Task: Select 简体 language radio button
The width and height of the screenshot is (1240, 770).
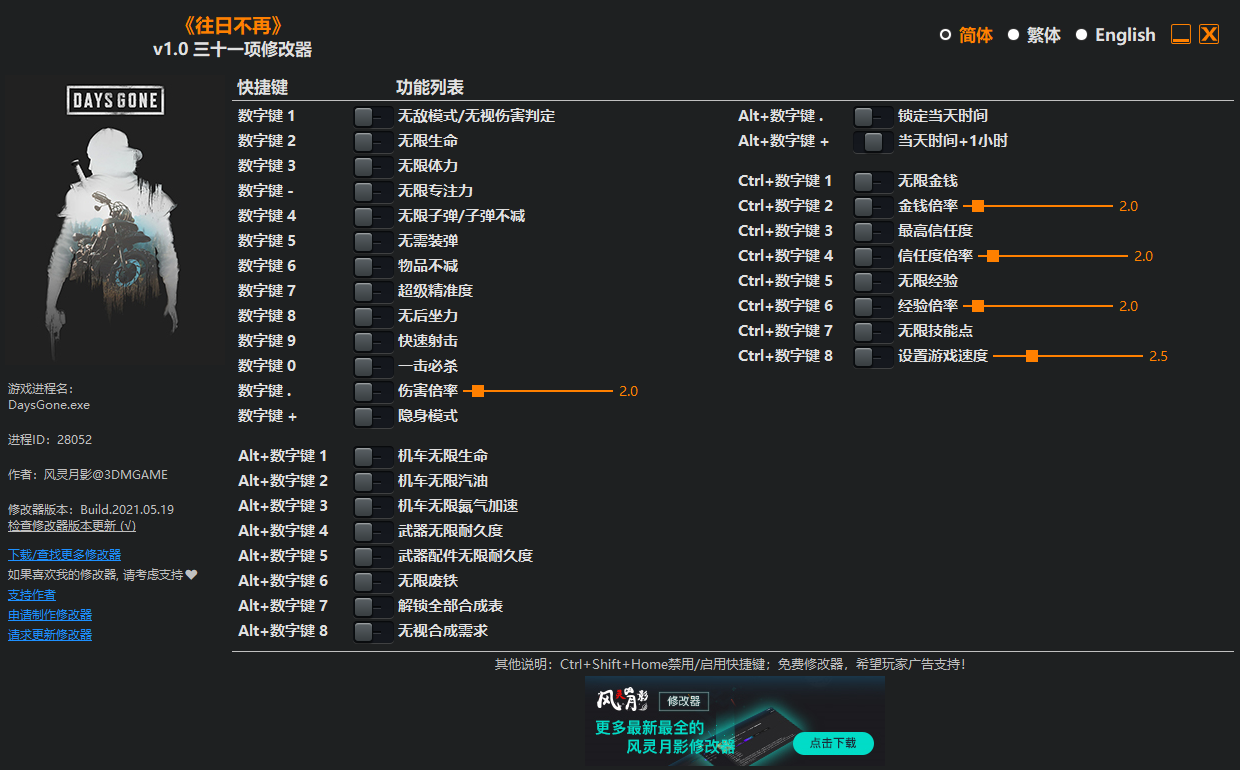Action: pyautogui.click(x=945, y=35)
